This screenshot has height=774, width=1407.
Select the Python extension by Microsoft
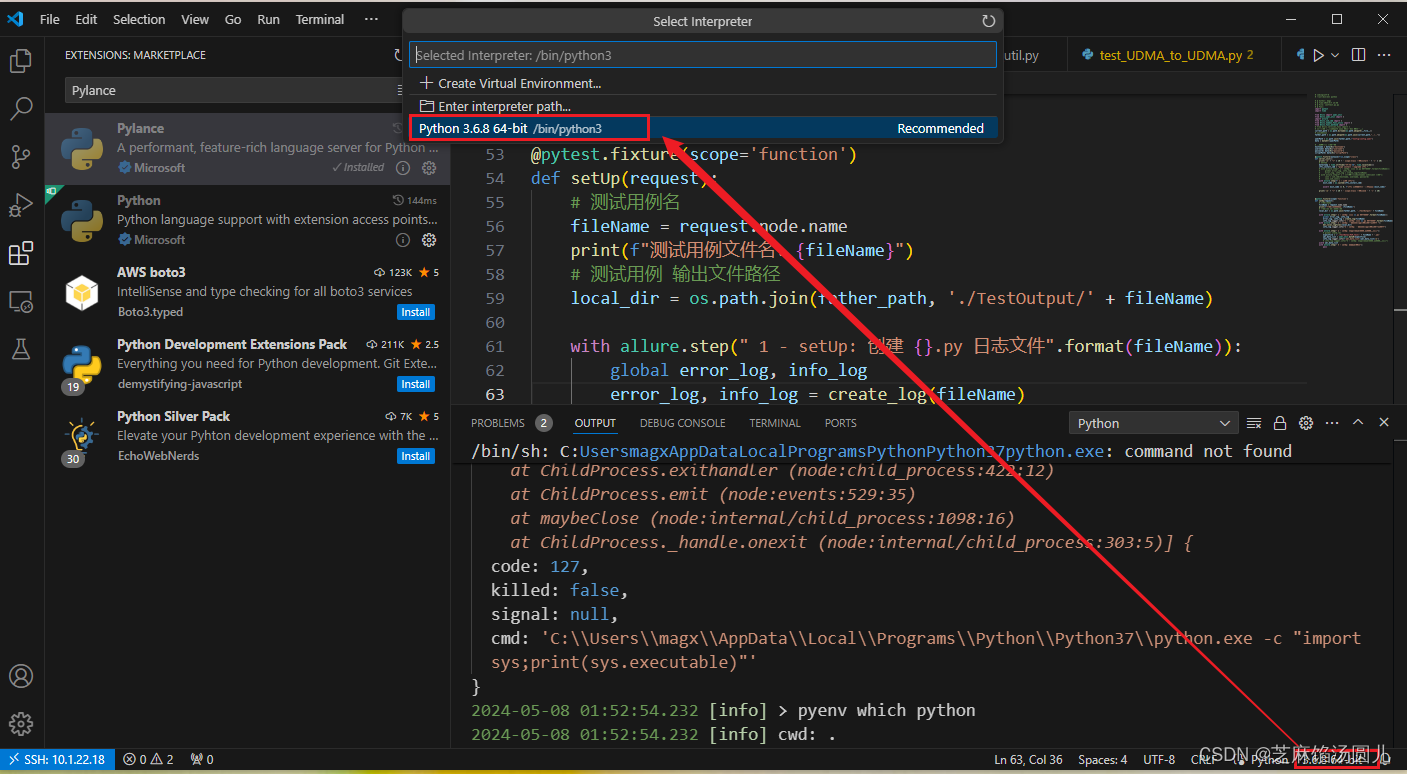[247, 220]
